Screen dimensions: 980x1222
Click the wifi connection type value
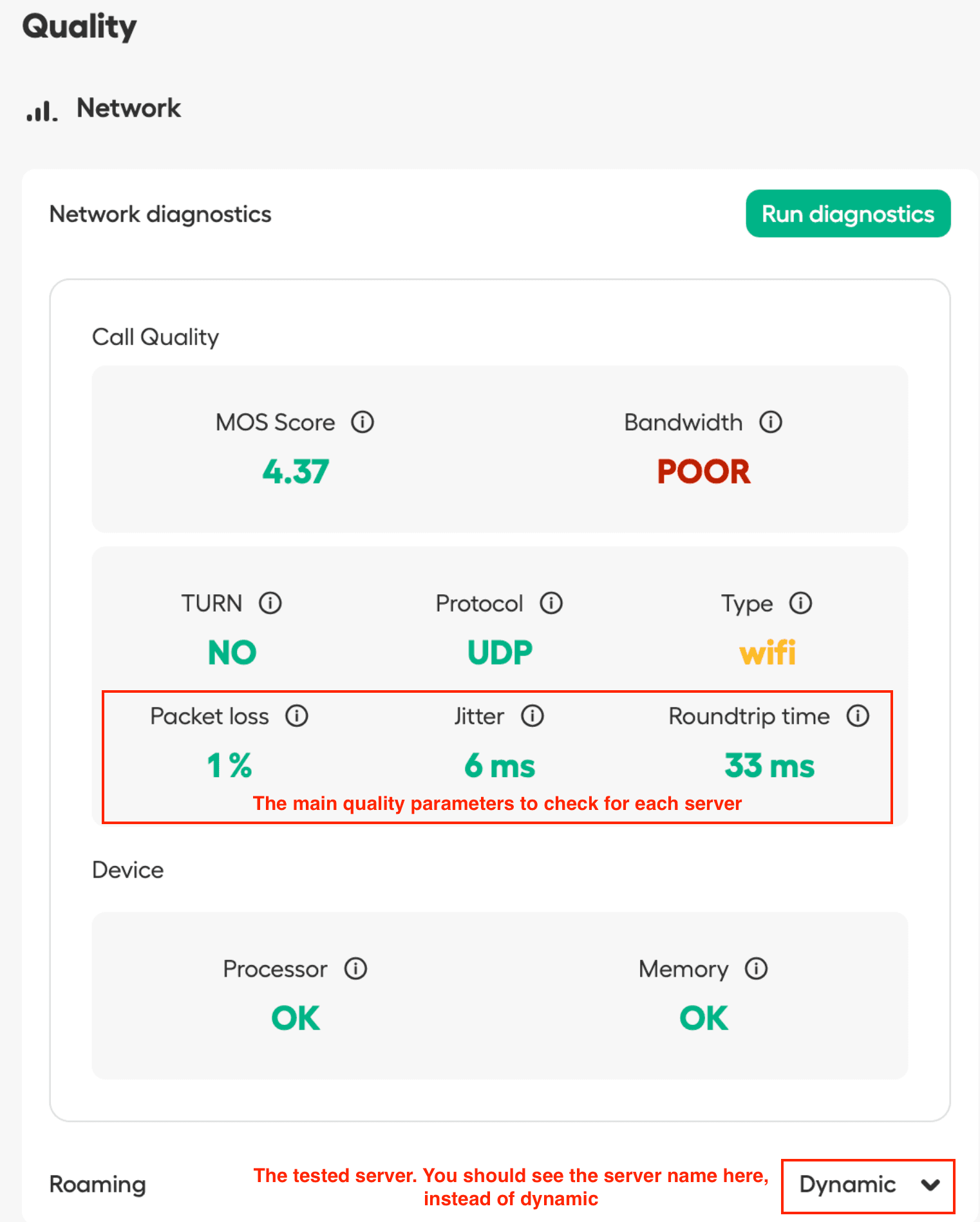pyautogui.click(x=768, y=653)
